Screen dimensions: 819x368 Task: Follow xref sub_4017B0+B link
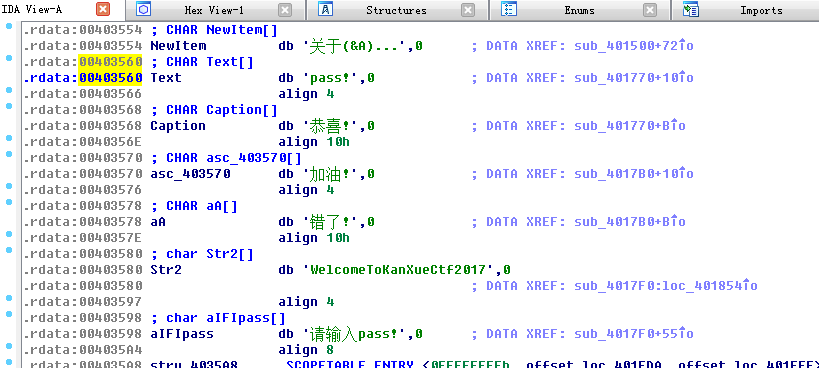[x=630, y=222]
